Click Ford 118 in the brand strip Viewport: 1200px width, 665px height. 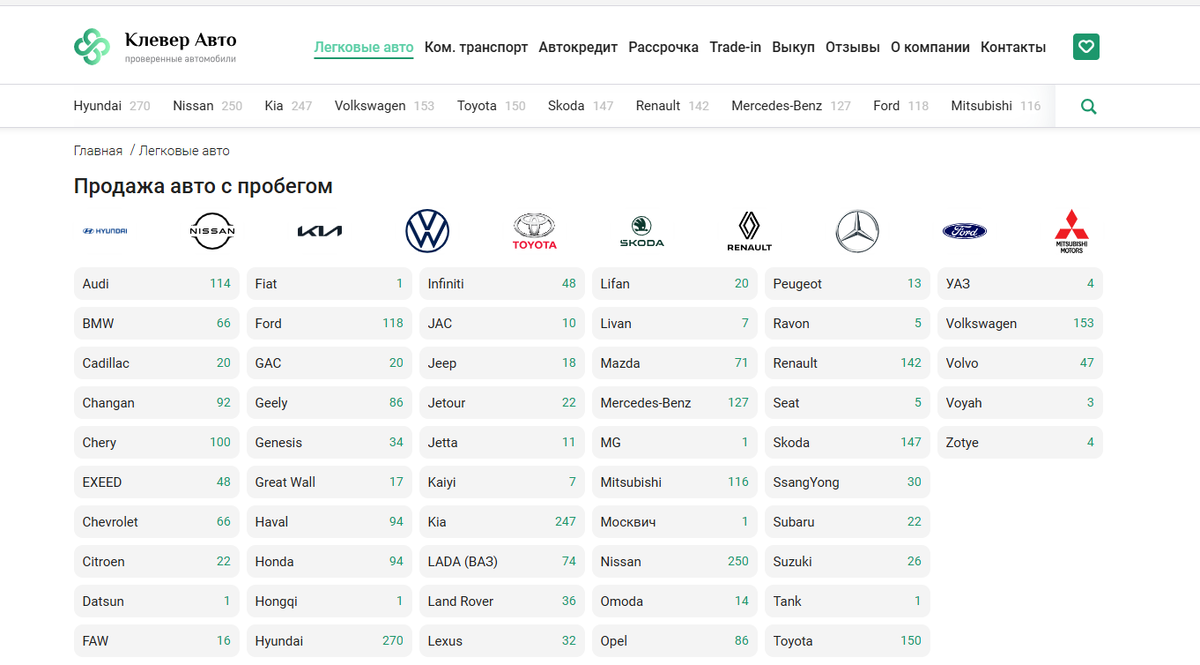(900, 106)
